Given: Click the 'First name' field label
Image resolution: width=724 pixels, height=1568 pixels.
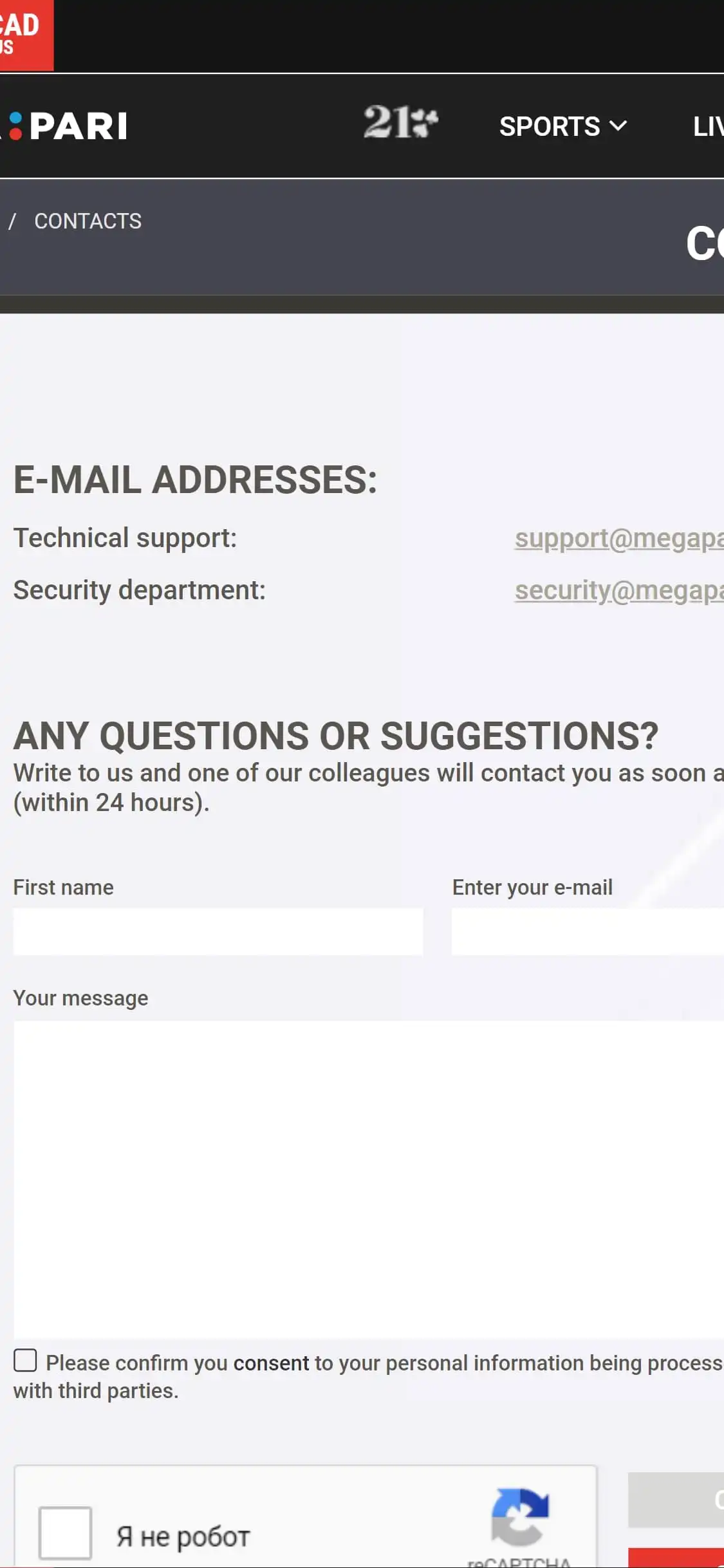Looking at the screenshot, I should point(63,888).
